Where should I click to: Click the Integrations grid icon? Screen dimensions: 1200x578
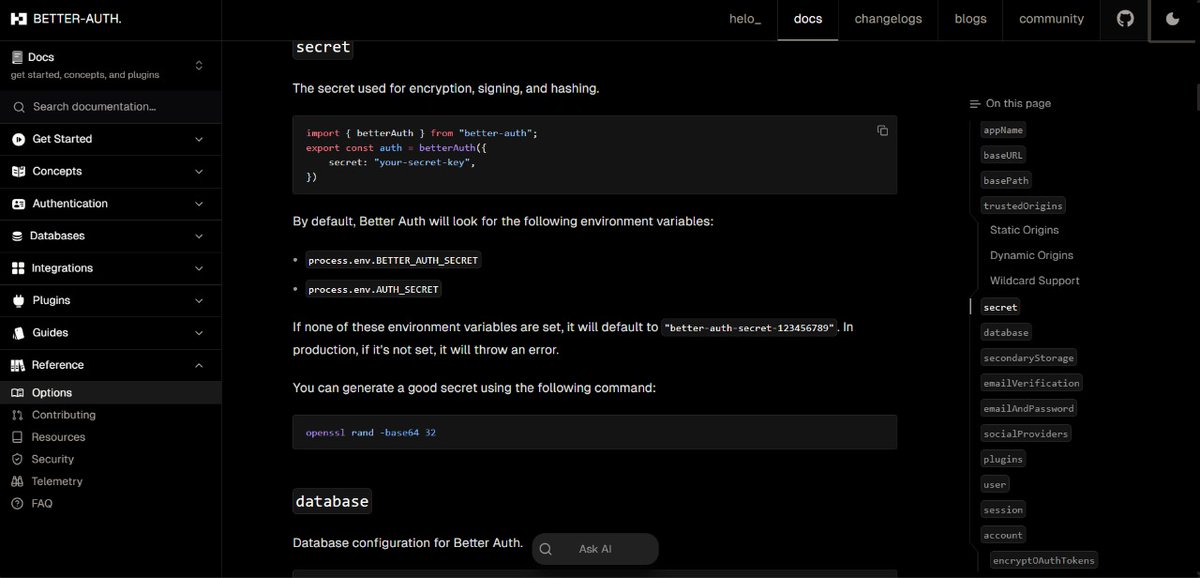tap(18, 268)
